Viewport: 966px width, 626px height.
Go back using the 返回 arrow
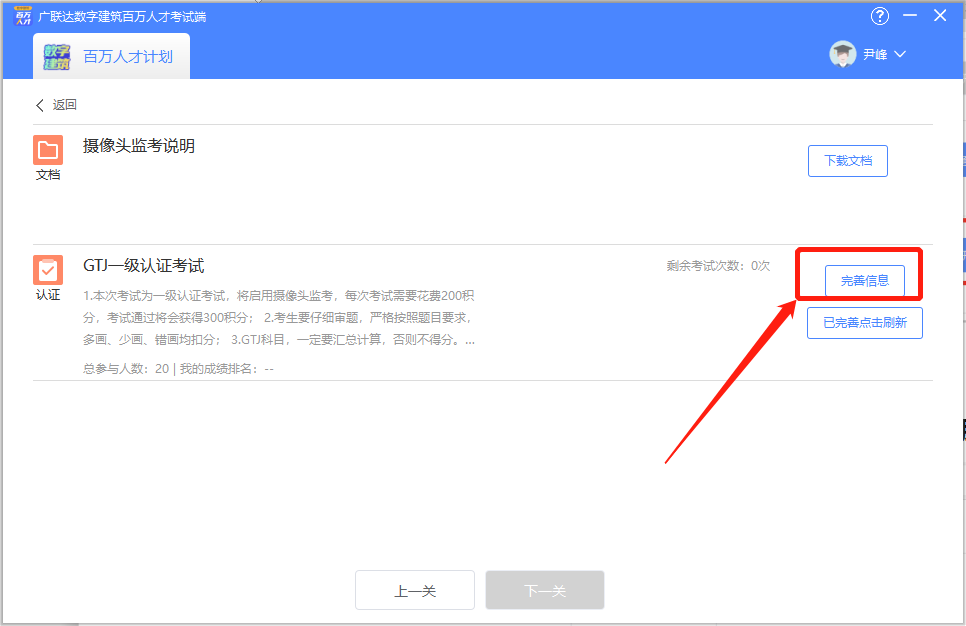pos(40,105)
